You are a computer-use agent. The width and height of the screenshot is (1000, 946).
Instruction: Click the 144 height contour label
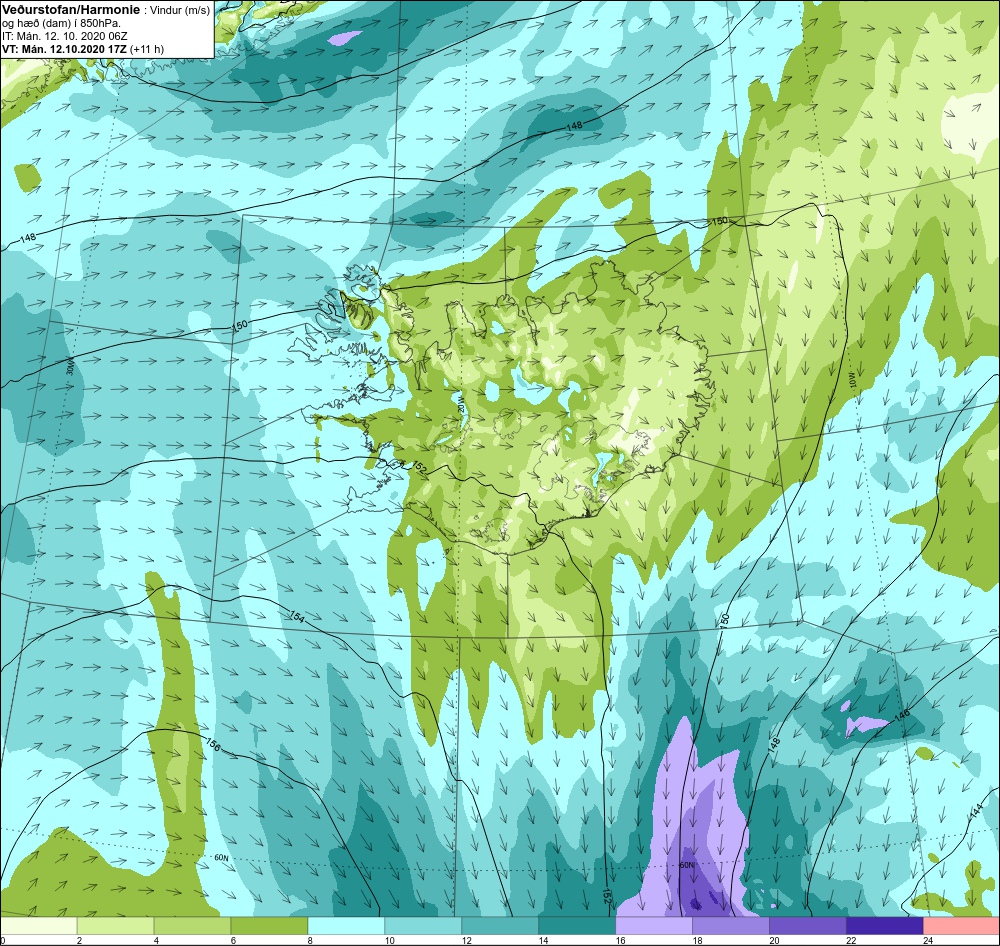point(975,811)
